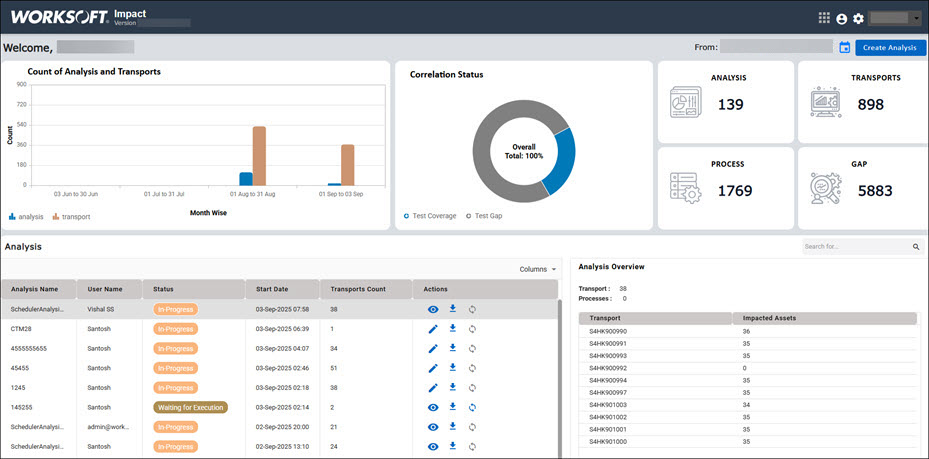The height and width of the screenshot is (459, 929).
Task: Download the 1245 analysis results
Action: 452,387
